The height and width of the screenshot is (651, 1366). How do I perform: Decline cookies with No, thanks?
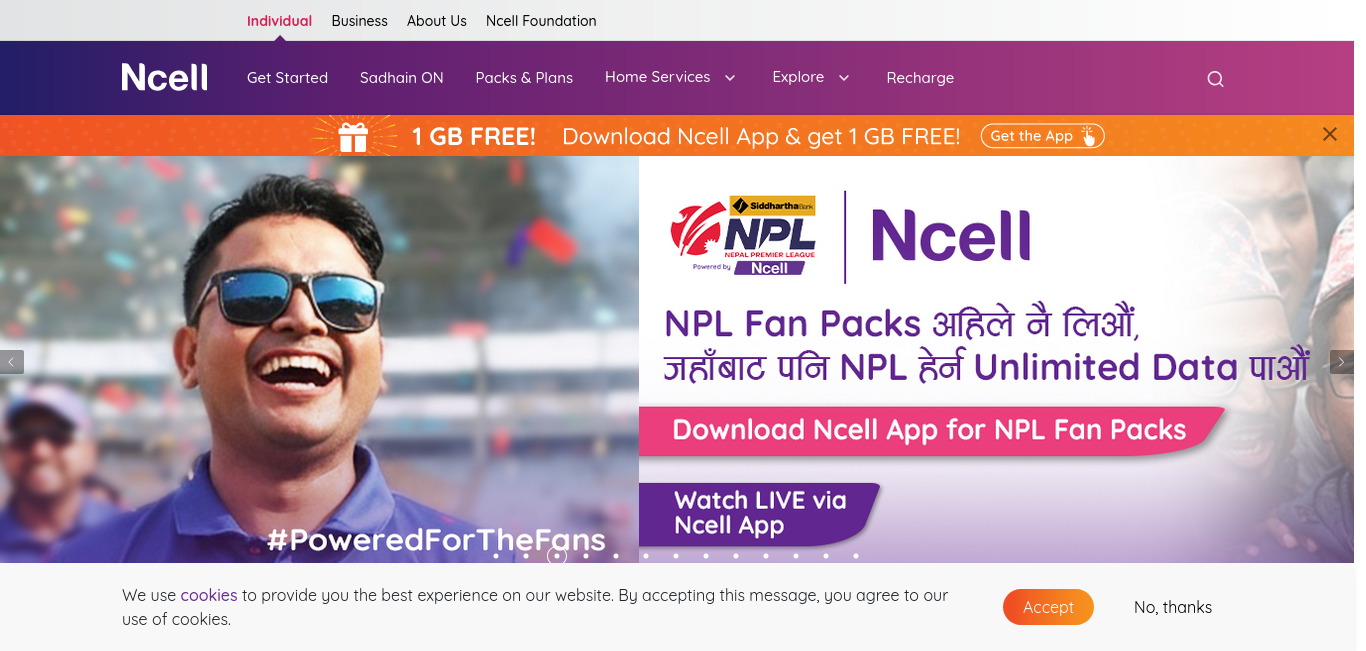coord(1173,607)
